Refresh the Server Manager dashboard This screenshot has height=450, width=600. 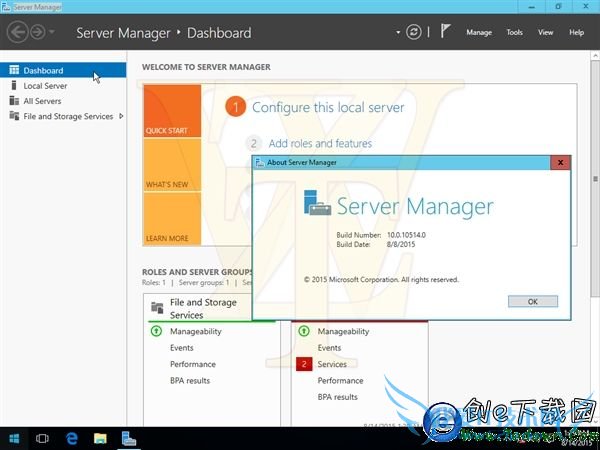click(414, 32)
